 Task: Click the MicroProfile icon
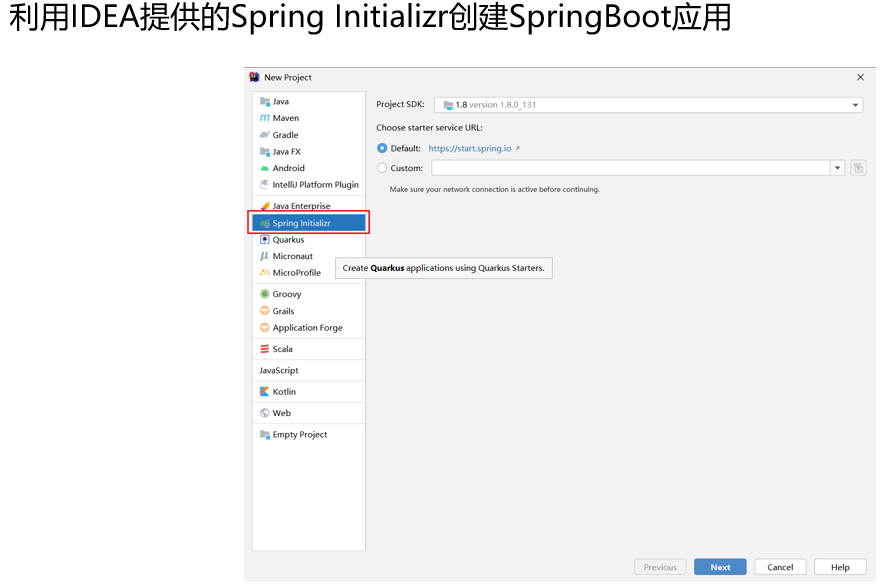pyautogui.click(x=264, y=272)
